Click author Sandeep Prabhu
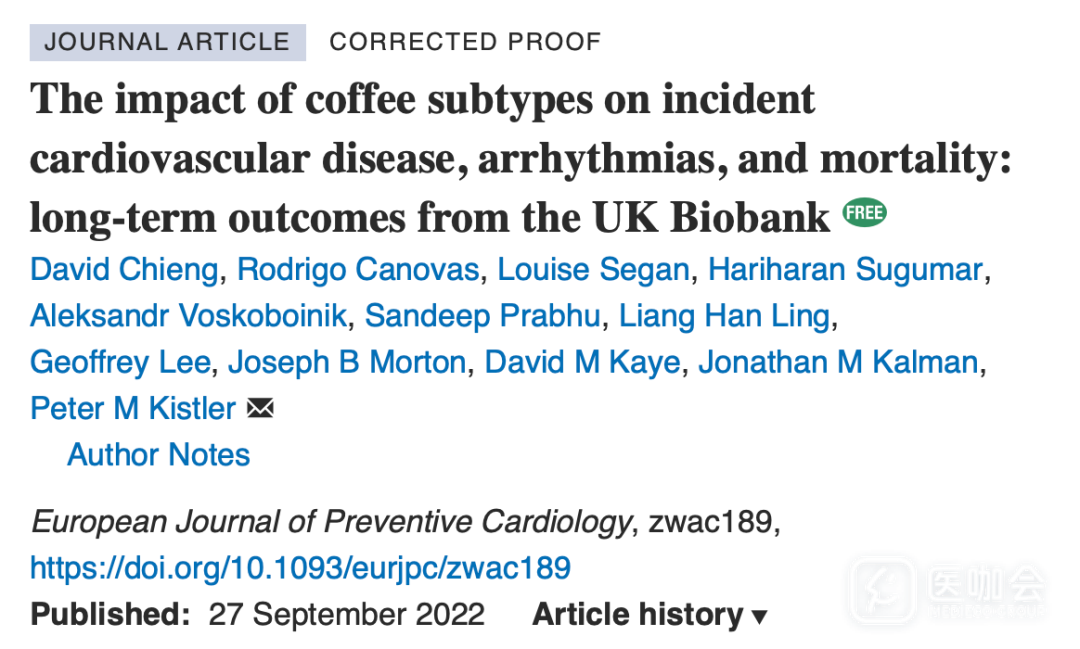The height and width of the screenshot is (649, 1080). point(482,316)
